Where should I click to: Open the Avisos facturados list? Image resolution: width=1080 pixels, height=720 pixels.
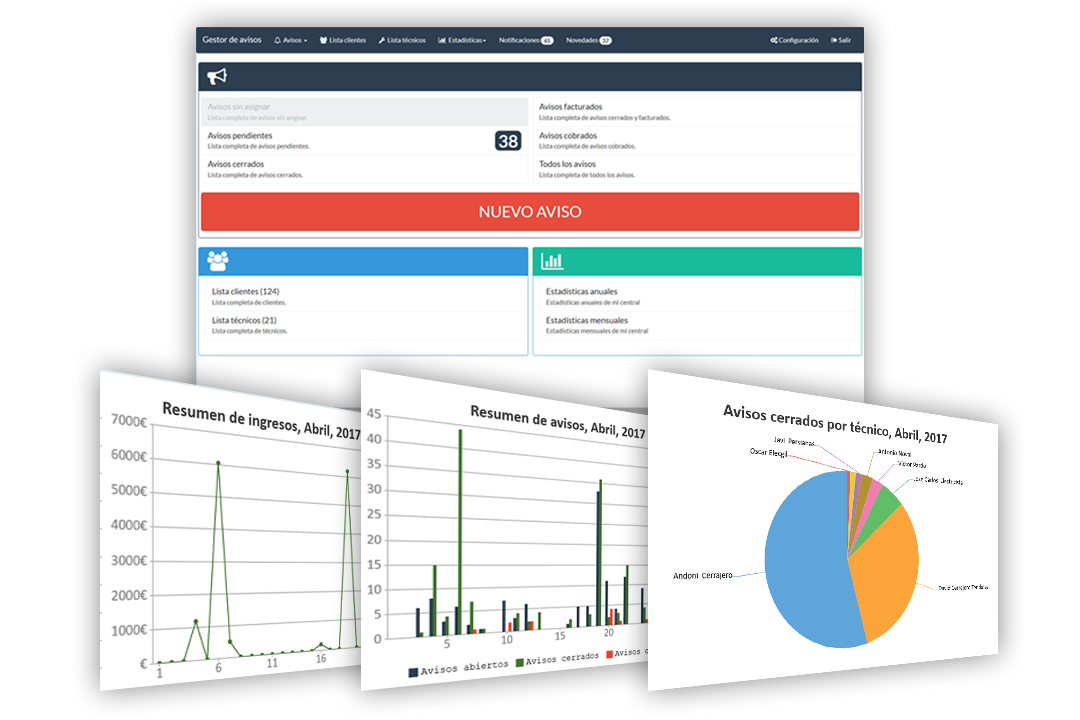[570, 107]
